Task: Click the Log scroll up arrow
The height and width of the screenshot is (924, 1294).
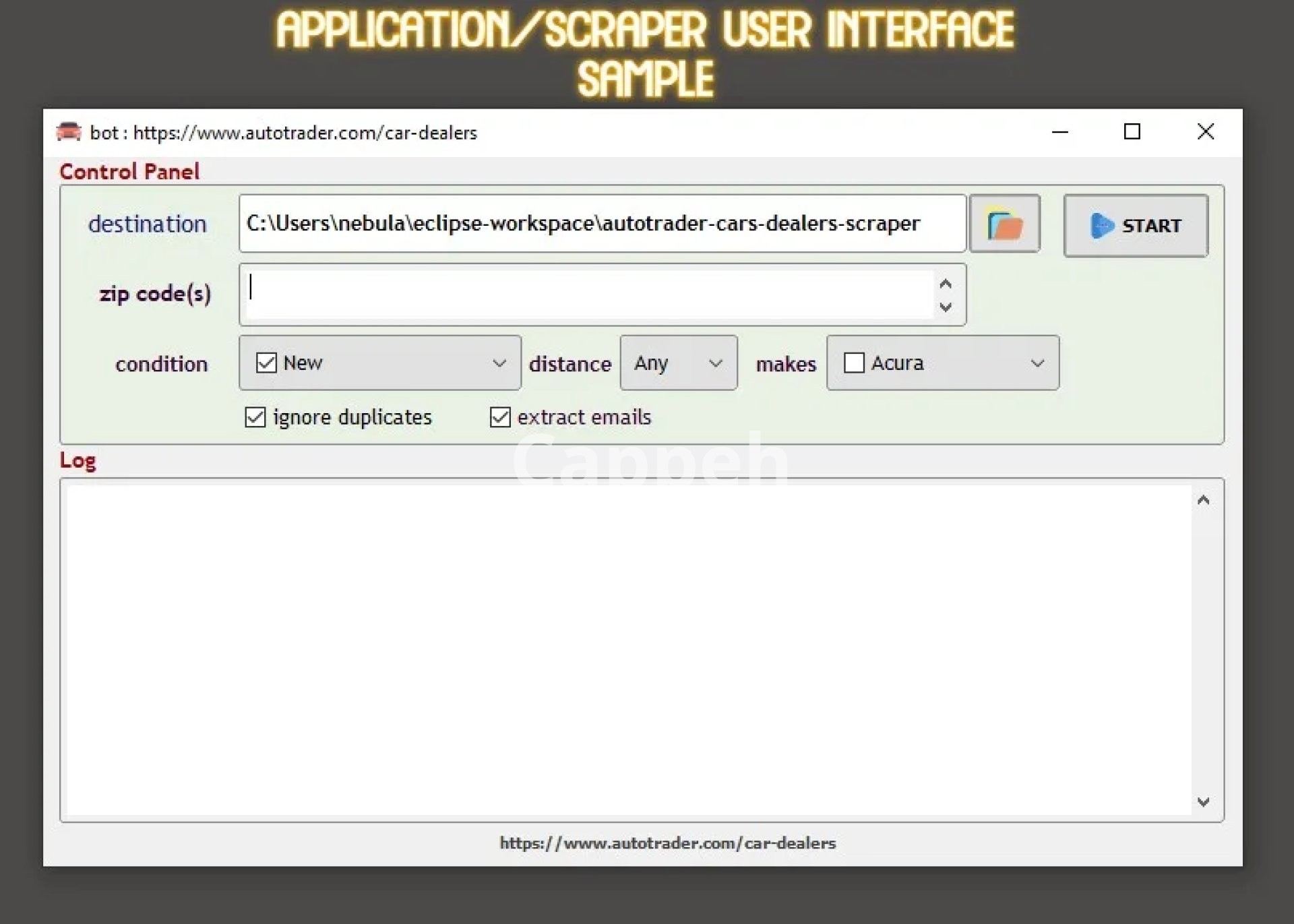Action: pos(1203,500)
